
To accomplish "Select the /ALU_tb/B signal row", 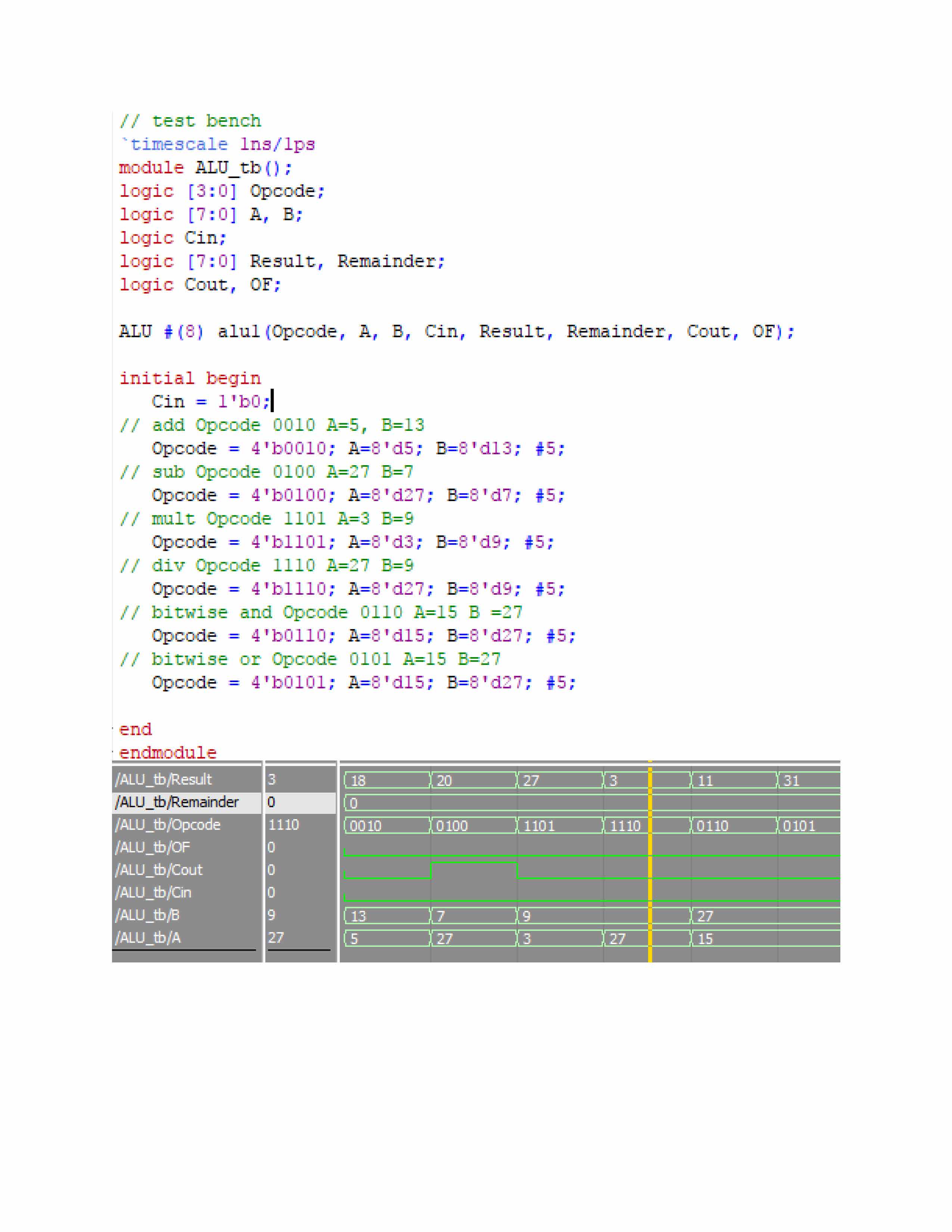I will [148, 915].
